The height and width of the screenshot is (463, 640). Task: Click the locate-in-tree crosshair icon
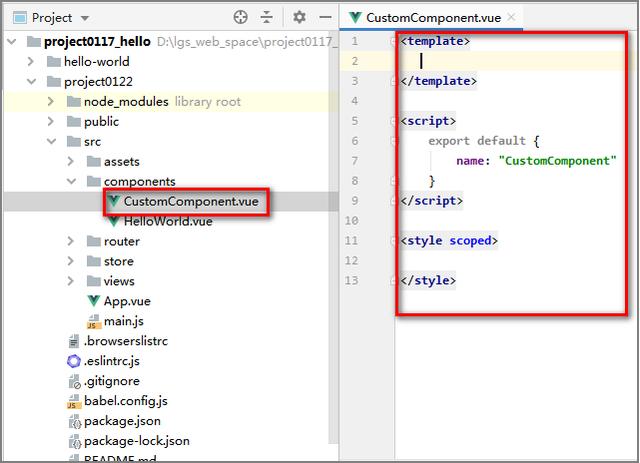pos(240,17)
